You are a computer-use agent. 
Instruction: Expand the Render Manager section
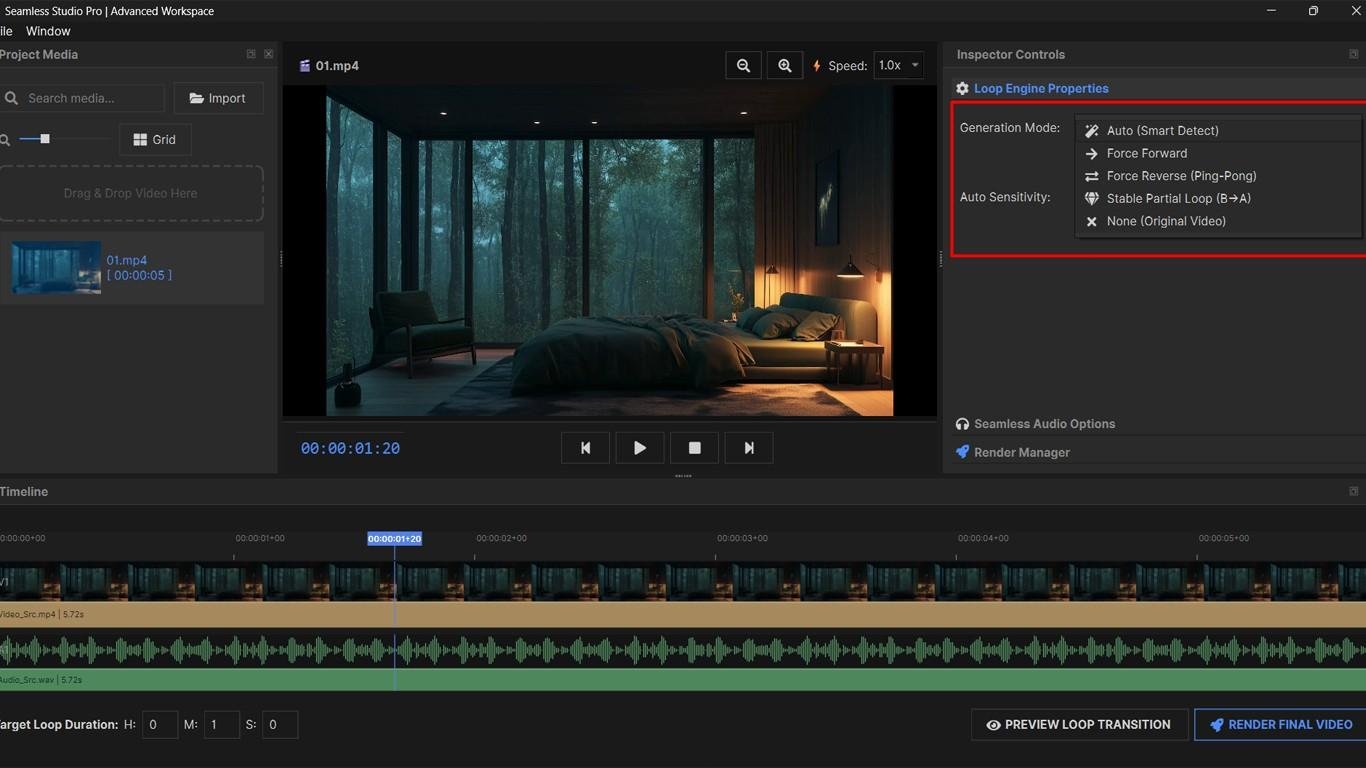pos(1021,453)
